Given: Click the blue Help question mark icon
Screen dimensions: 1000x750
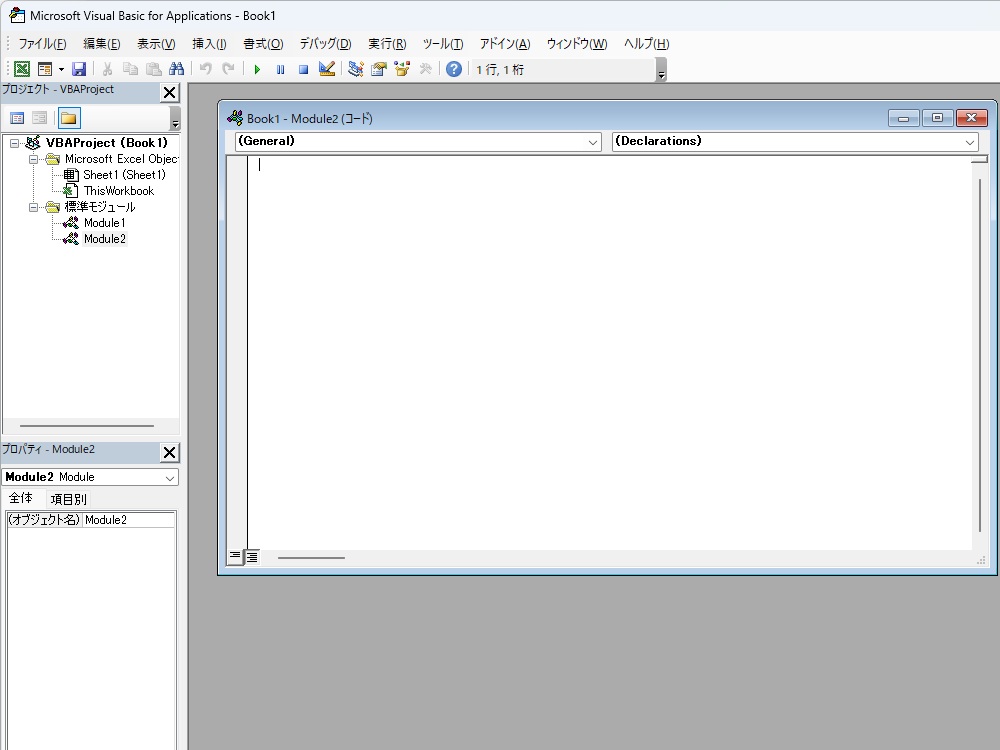Looking at the screenshot, I should pyautogui.click(x=454, y=69).
